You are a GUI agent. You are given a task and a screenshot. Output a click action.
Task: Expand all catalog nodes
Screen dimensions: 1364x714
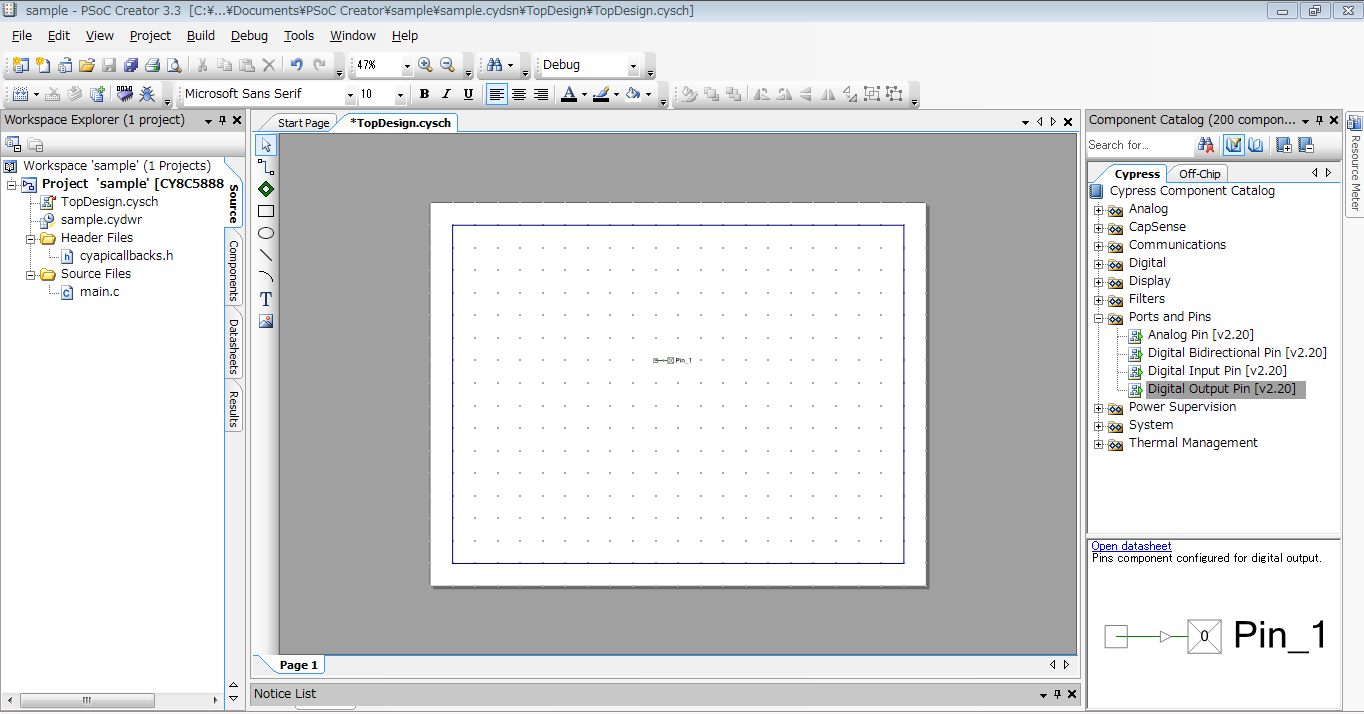pyautogui.click(x=1284, y=145)
